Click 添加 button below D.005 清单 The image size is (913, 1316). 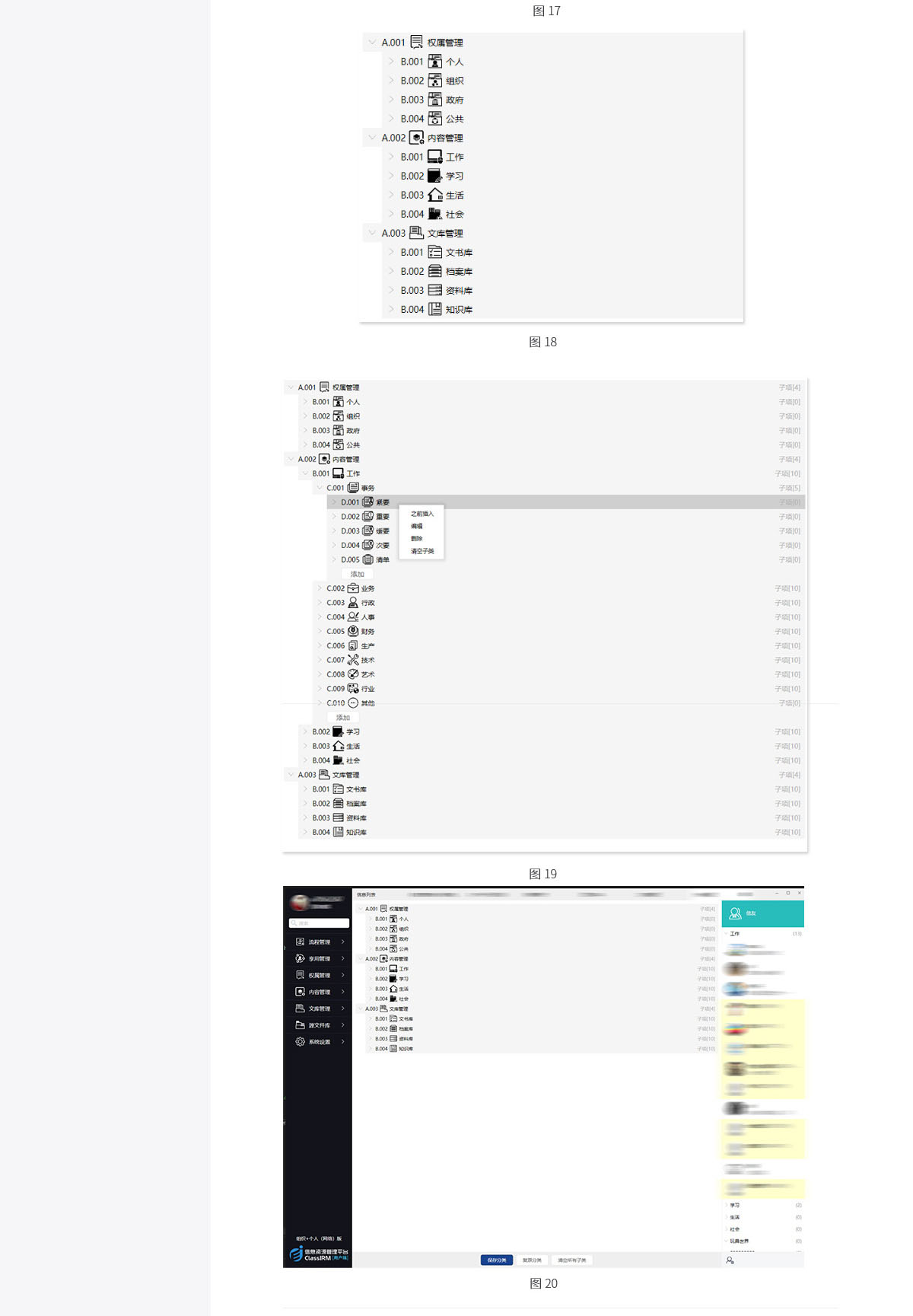[x=358, y=574]
